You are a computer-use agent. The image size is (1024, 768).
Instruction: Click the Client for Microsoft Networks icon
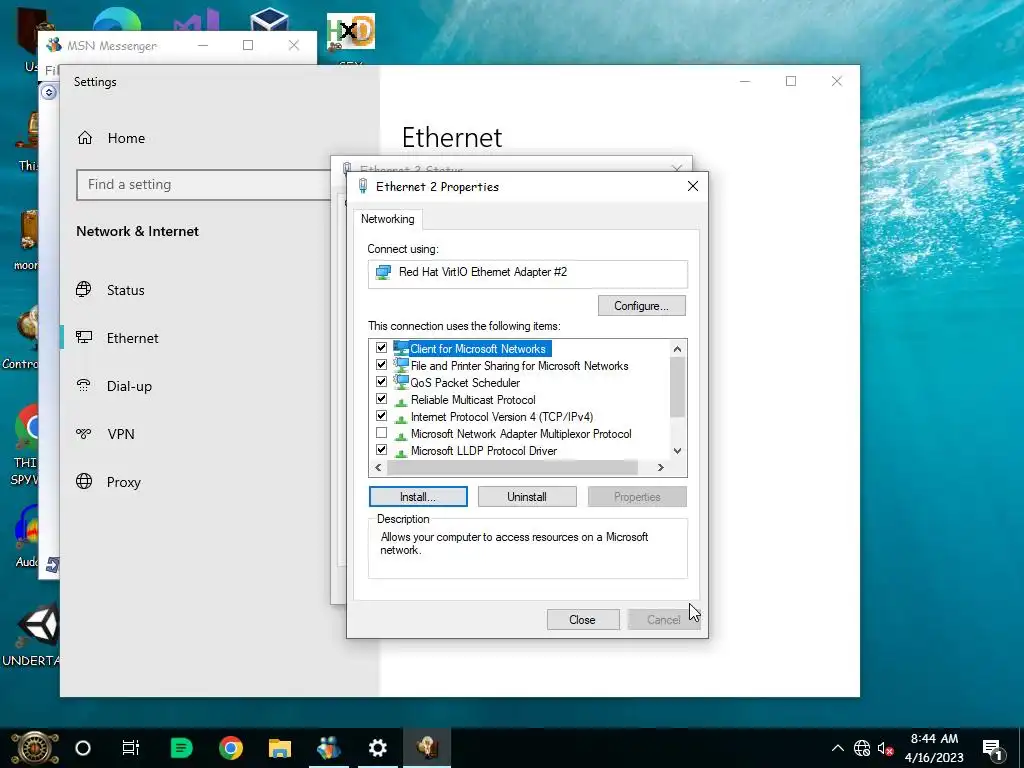401,348
